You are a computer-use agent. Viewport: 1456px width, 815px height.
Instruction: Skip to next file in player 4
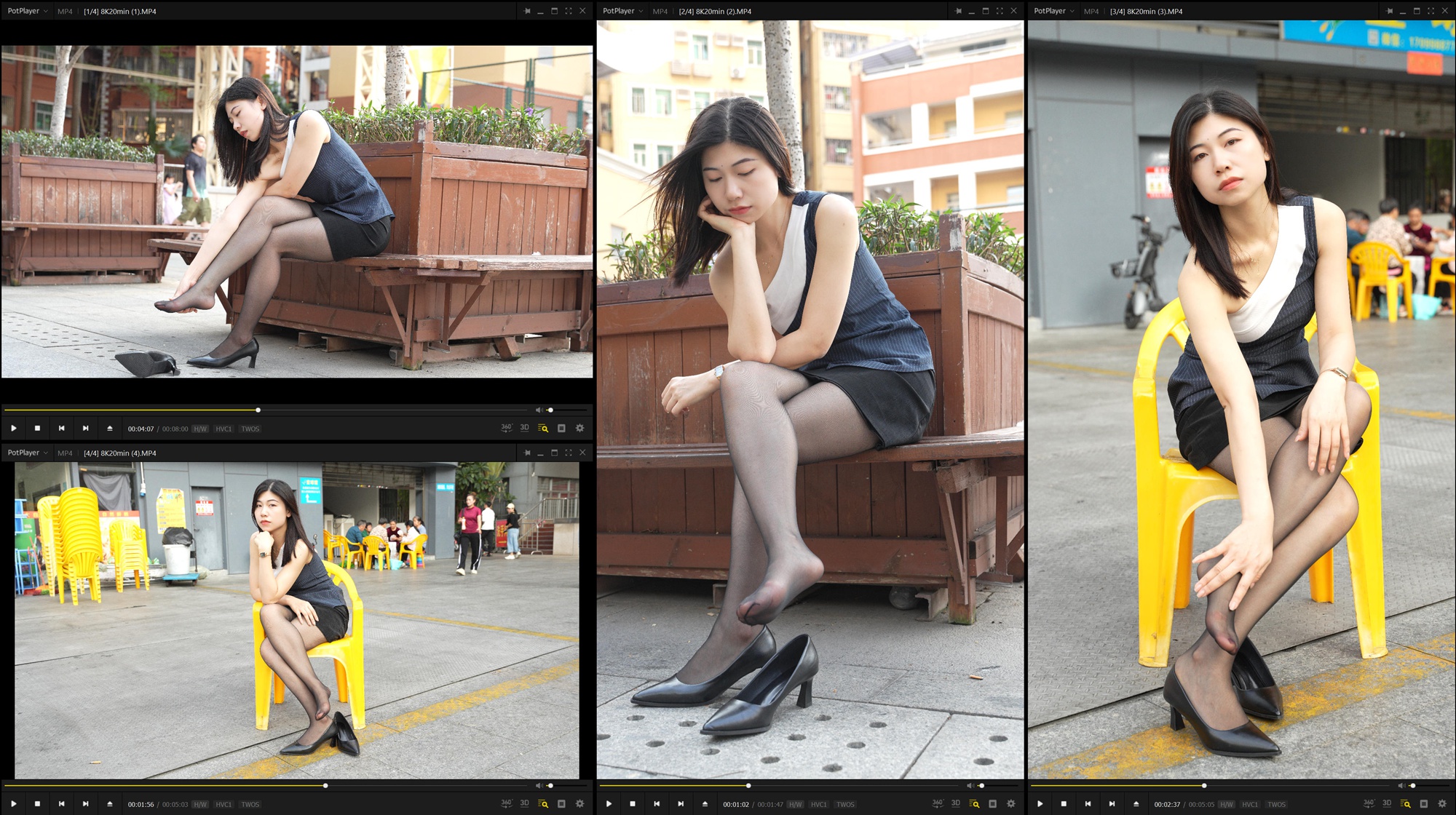[86, 804]
